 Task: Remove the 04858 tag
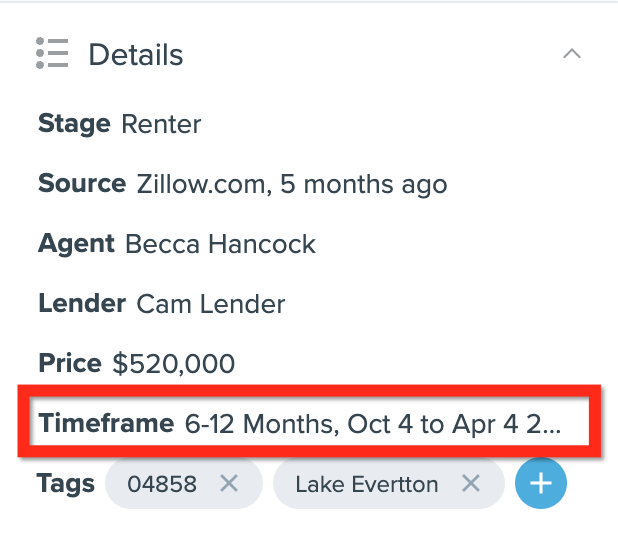tap(229, 483)
